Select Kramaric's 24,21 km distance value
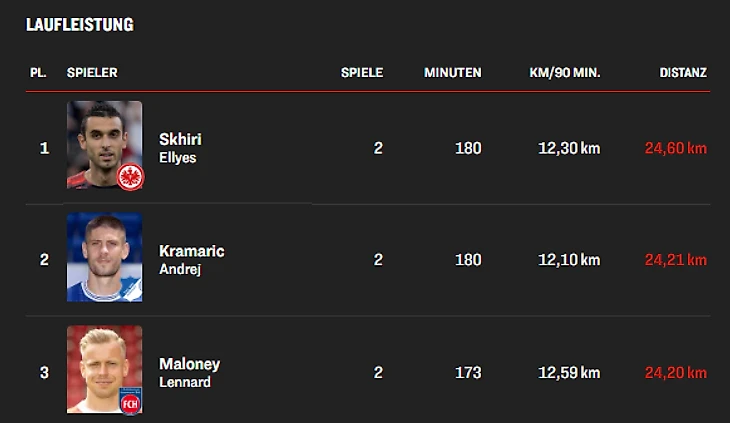 click(x=676, y=260)
